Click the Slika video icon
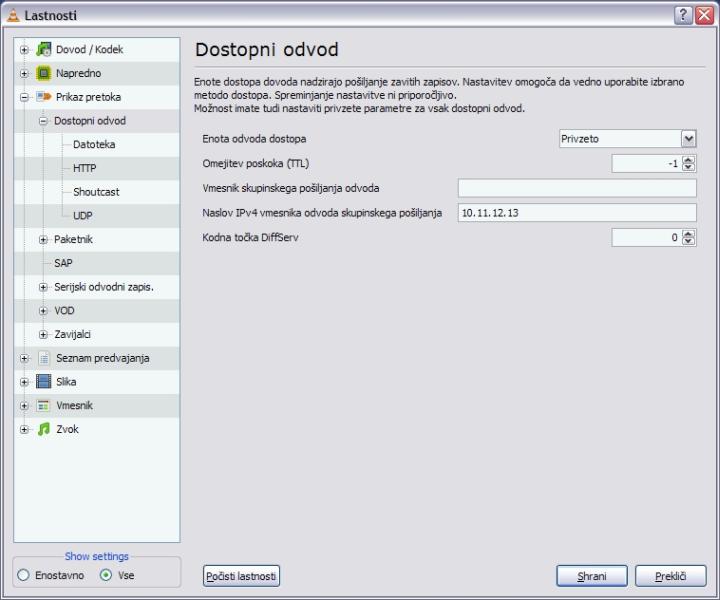 [43, 382]
